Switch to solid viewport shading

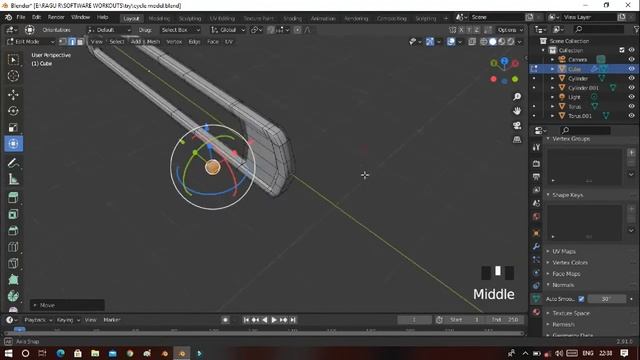click(x=493, y=42)
